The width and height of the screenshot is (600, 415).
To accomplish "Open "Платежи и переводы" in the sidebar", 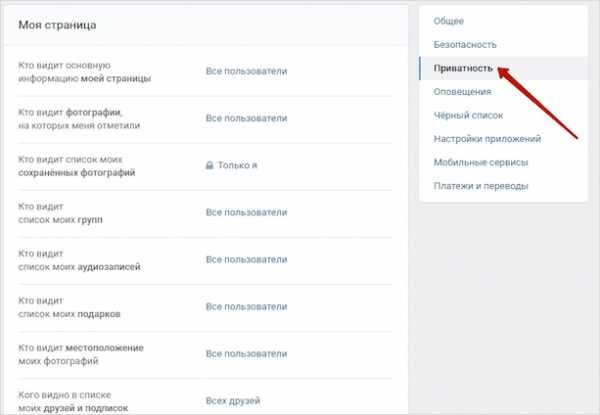I will click(x=481, y=185).
